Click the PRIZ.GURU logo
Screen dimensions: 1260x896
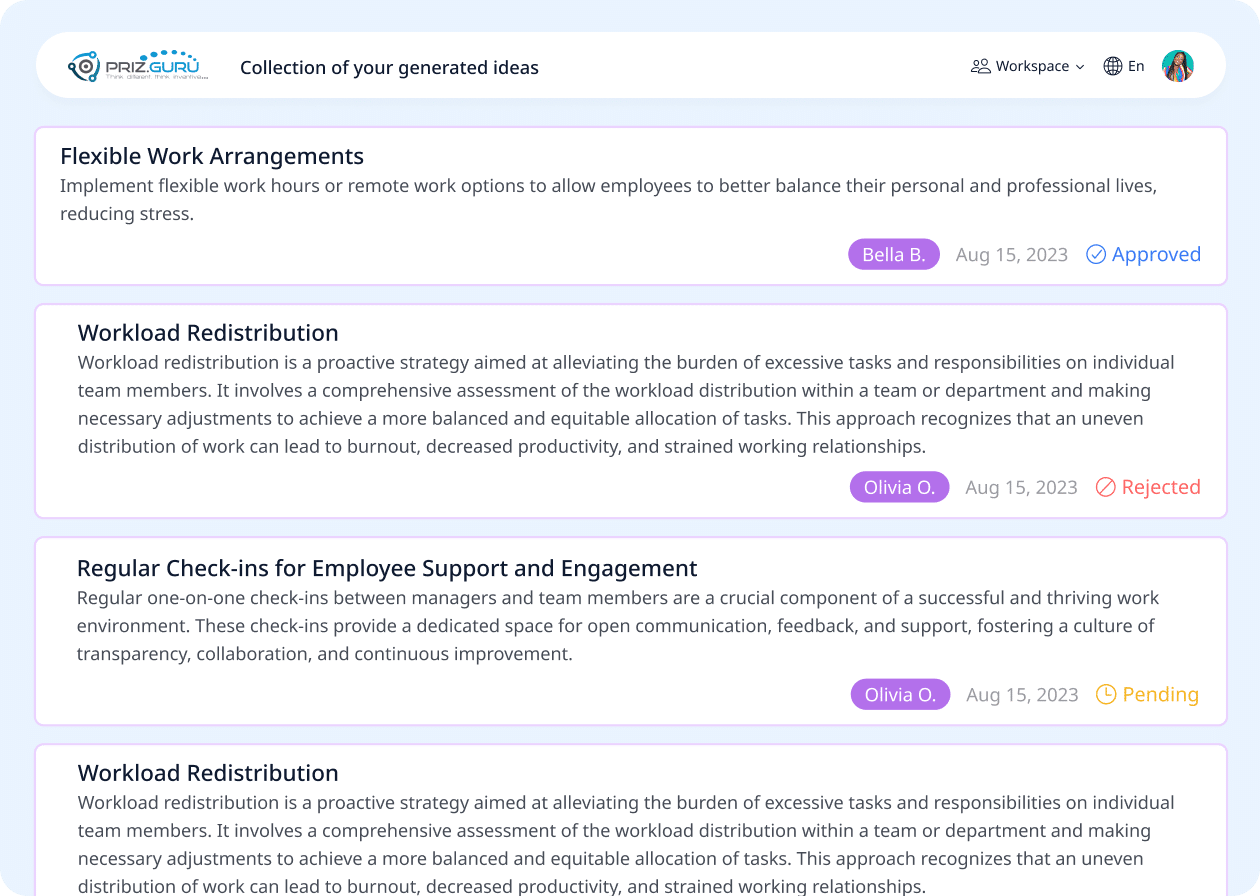click(138, 66)
